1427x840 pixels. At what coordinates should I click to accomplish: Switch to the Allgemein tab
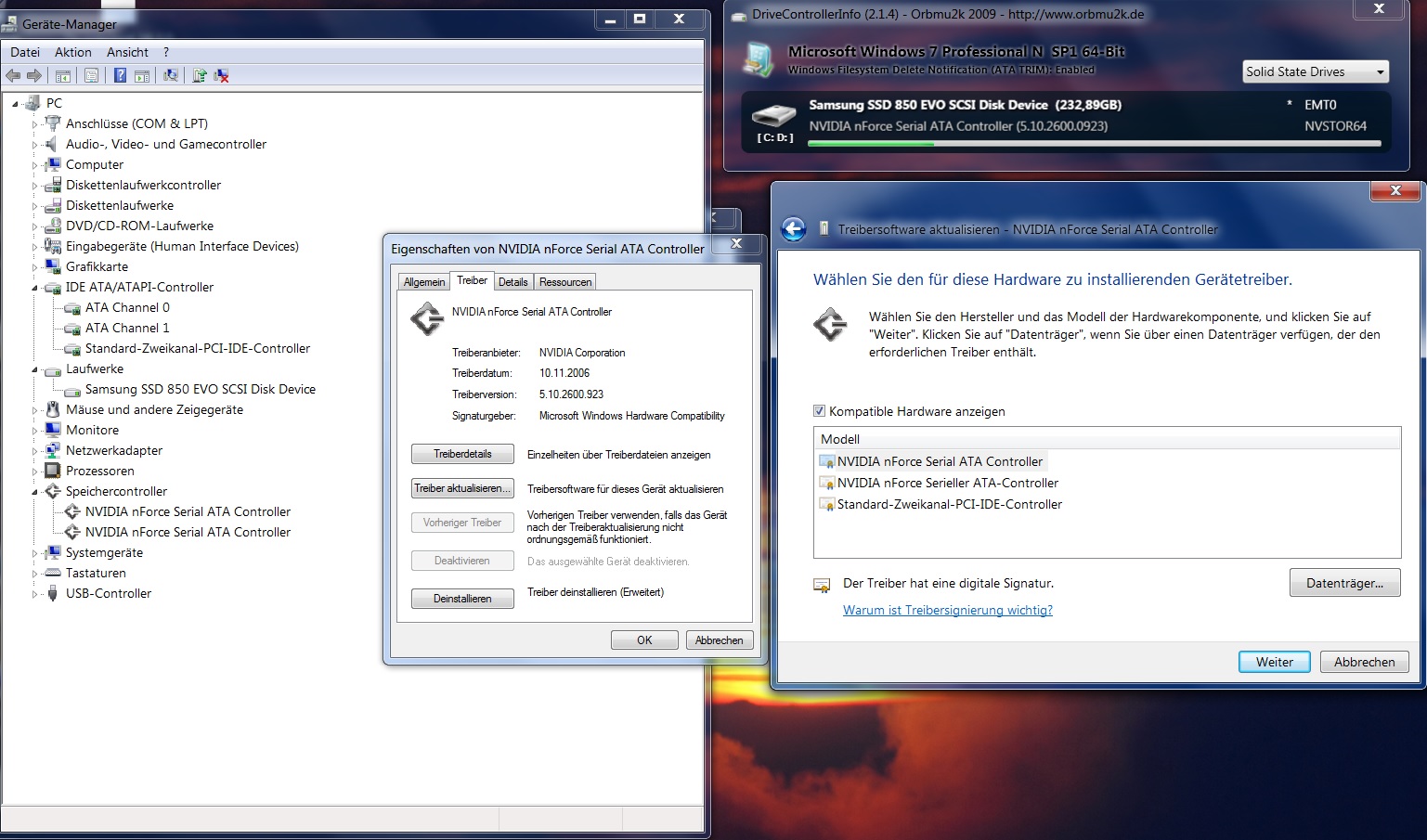tap(424, 282)
